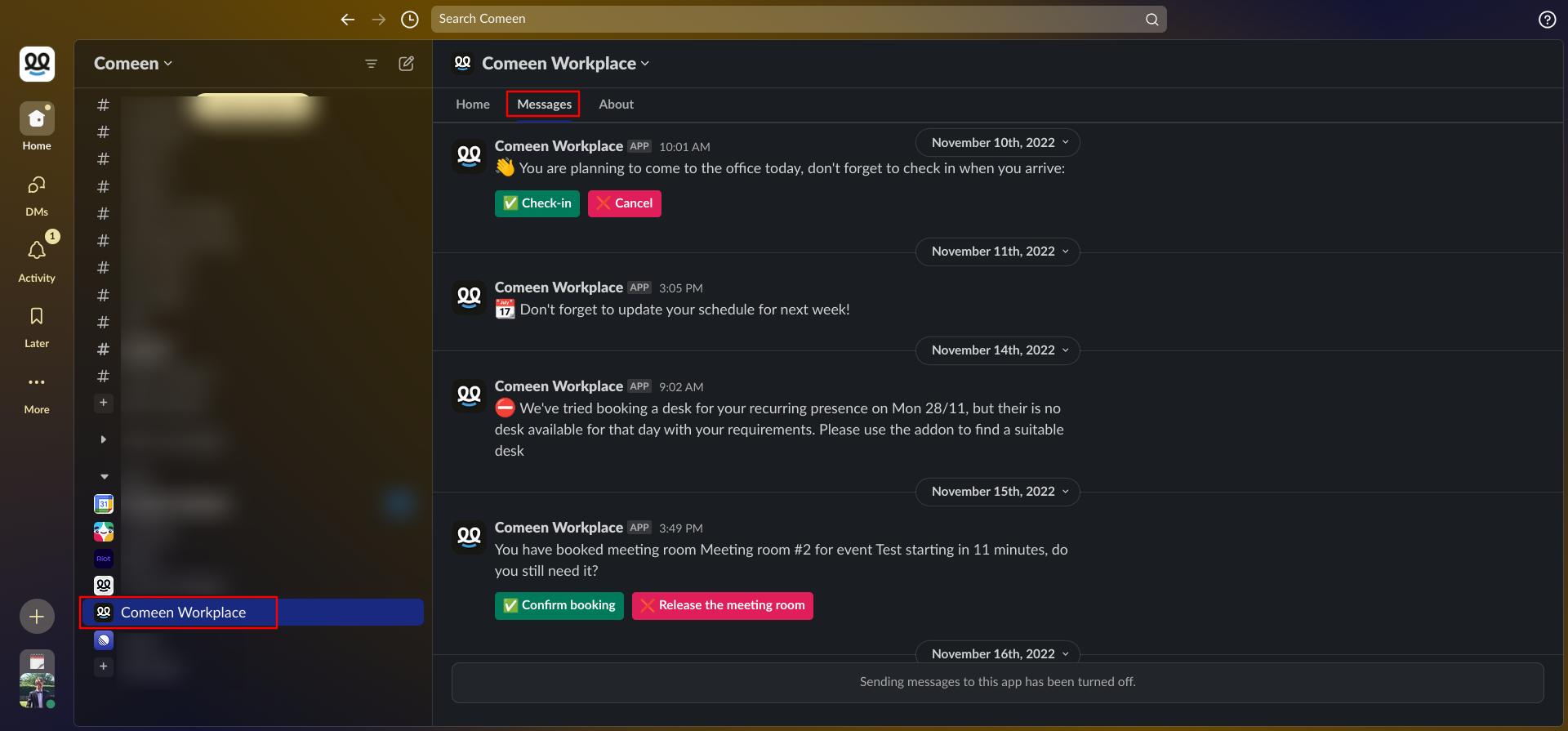Open the Riot app icon in sidebar
Viewport: 1568px width, 731px height.
(104, 559)
